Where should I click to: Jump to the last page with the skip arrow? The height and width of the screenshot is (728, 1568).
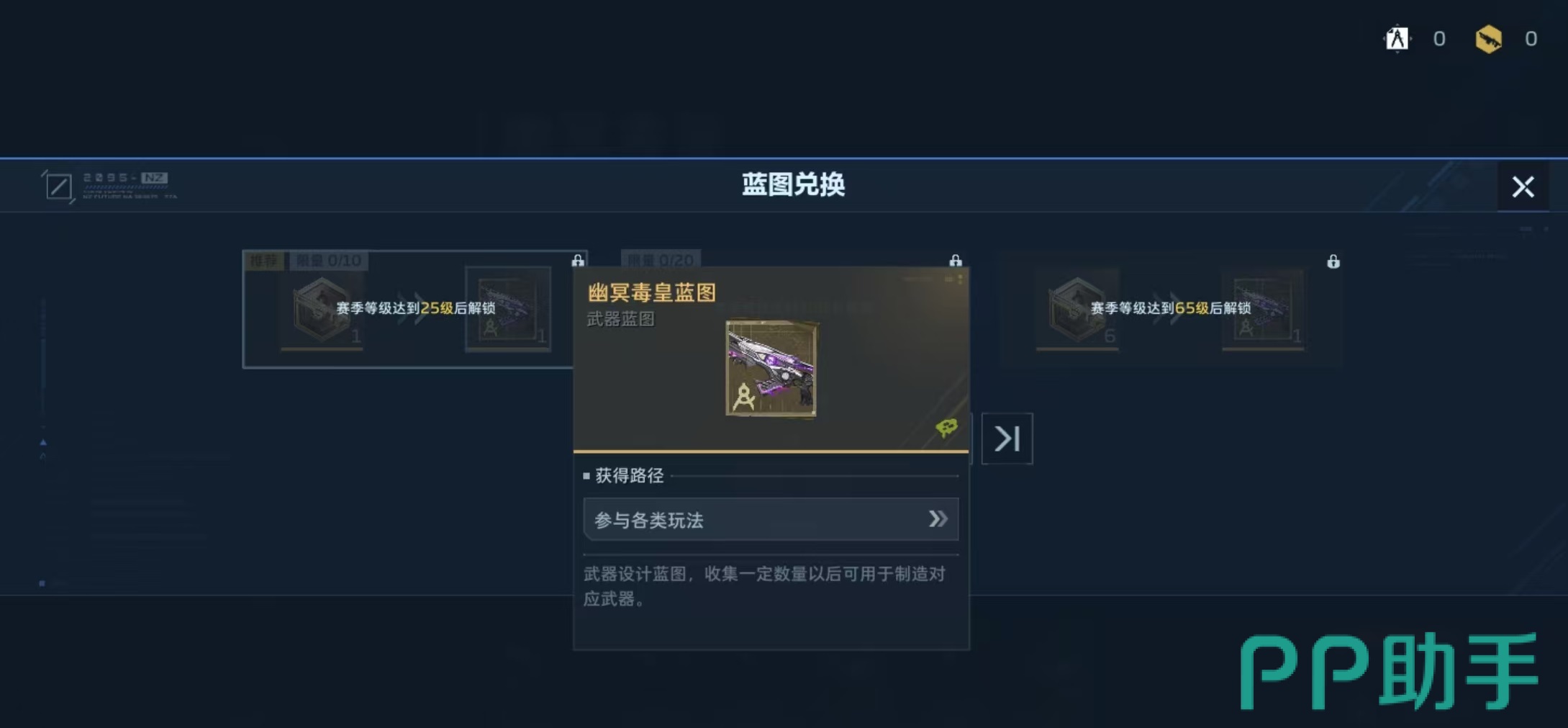pos(1007,438)
